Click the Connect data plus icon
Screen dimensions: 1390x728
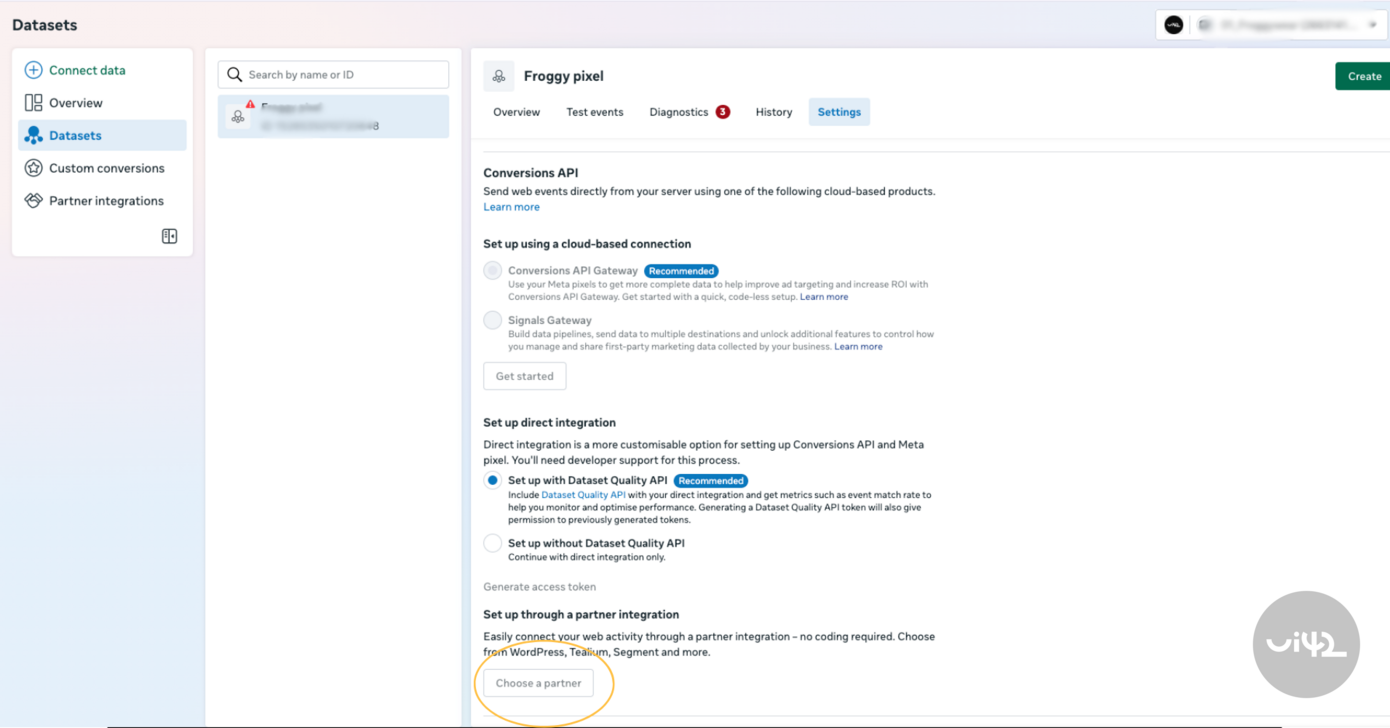point(33,70)
